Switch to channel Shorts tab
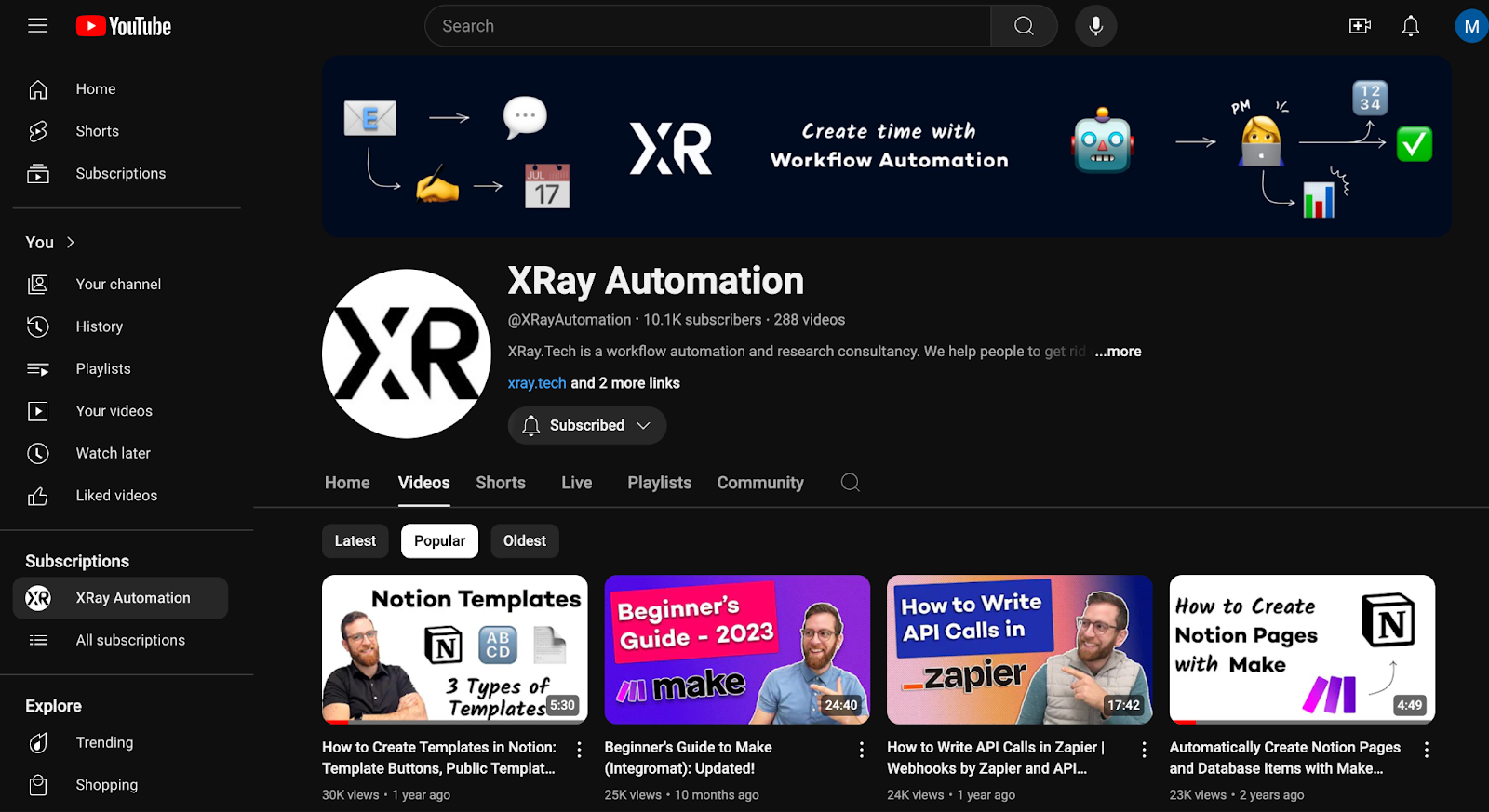 tap(501, 483)
